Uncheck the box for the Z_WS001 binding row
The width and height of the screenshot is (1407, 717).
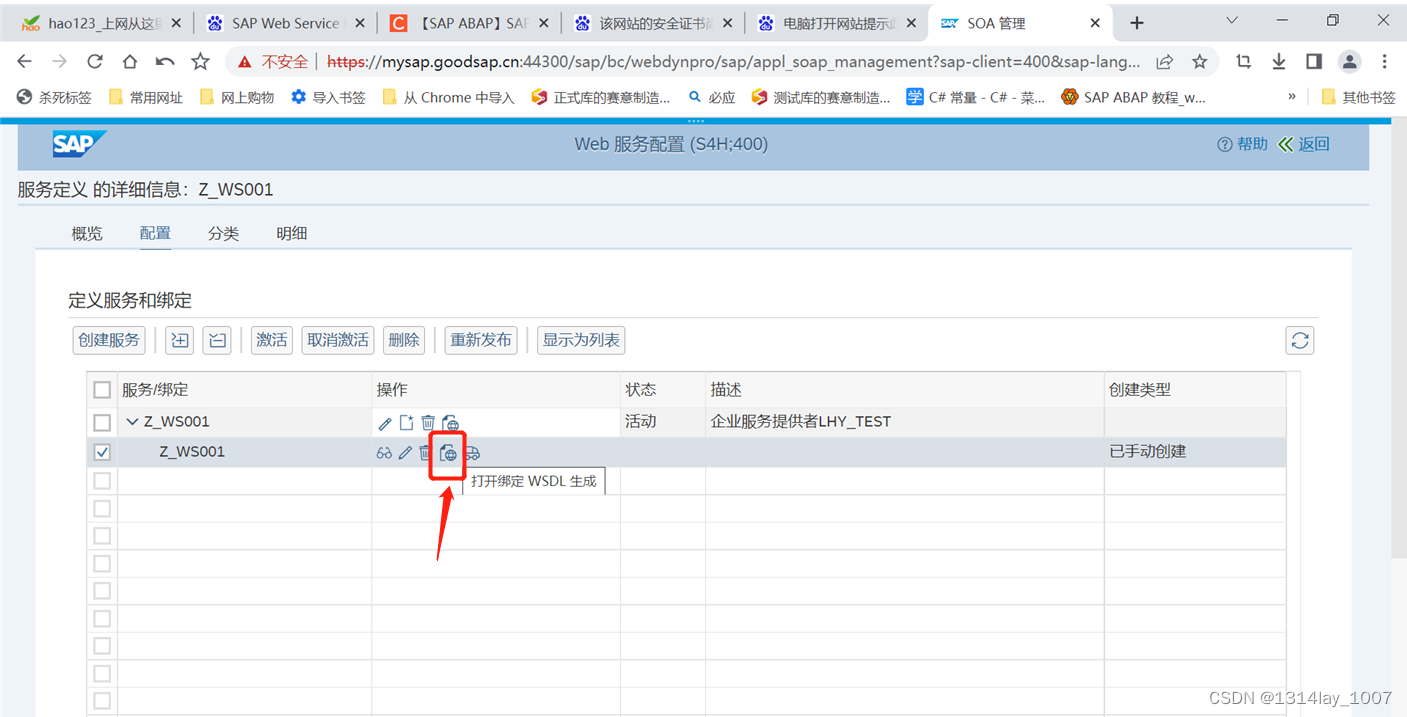tap(102, 453)
